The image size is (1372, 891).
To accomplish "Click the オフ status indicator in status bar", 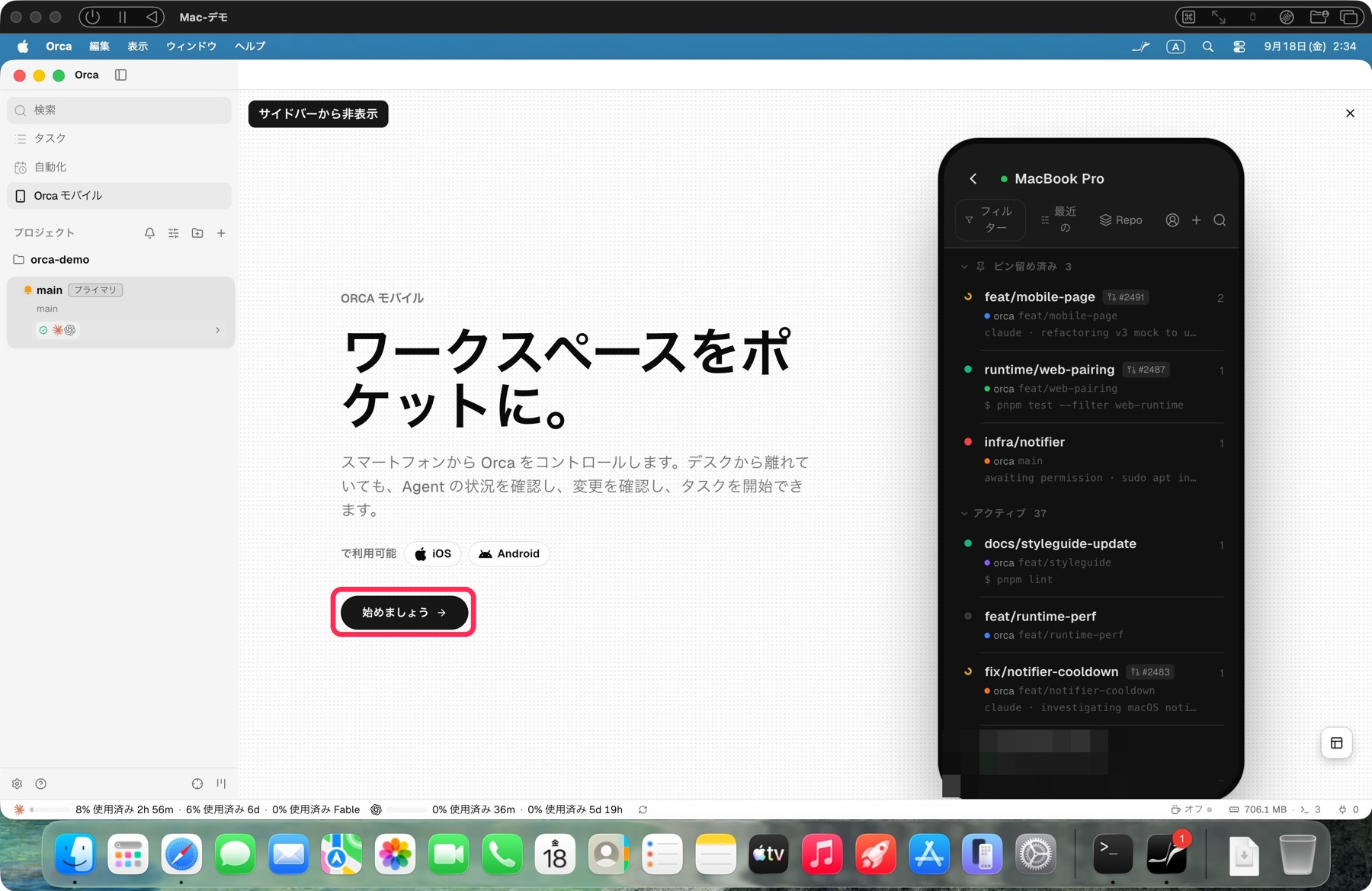I will point(1191,809).
